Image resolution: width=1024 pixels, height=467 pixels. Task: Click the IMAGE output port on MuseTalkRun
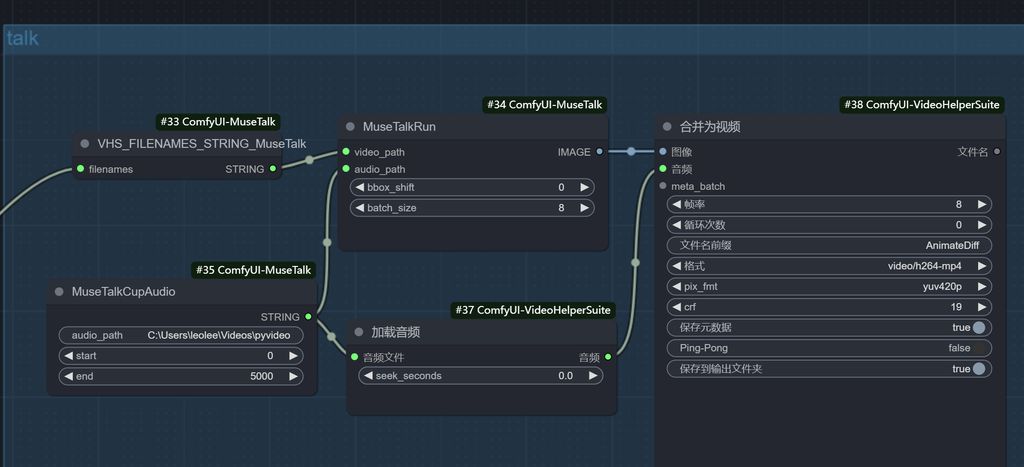tap(599, 152)
